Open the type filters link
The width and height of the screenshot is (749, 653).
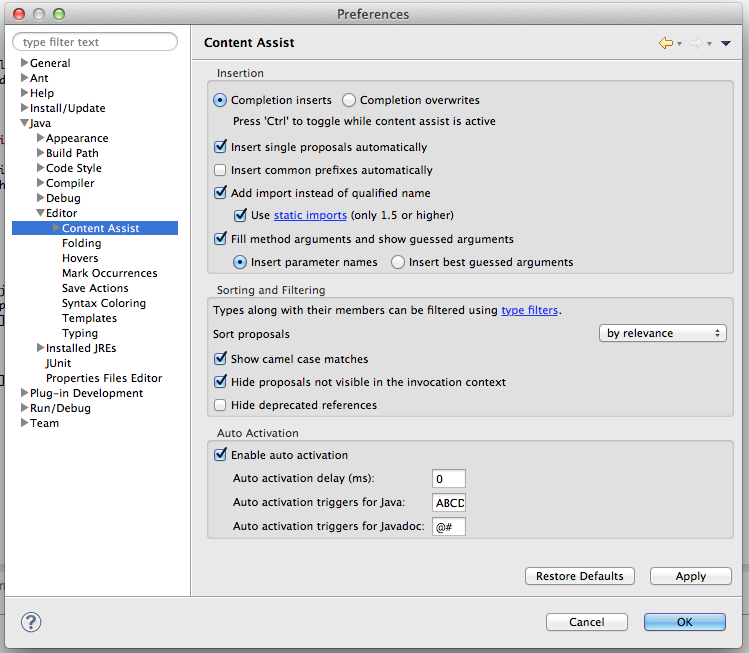(529, 310)
